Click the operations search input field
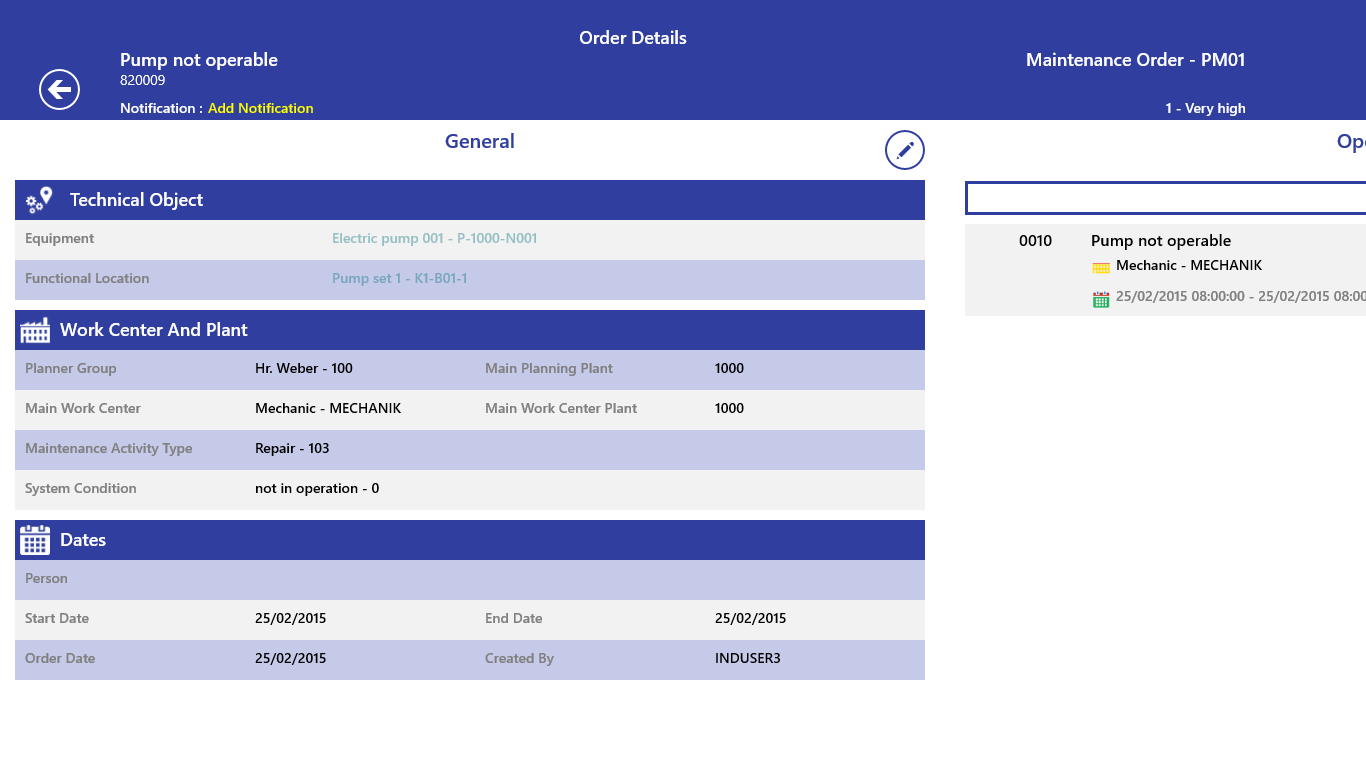Screen dimensions: 1366x768 coord(1165,198)
